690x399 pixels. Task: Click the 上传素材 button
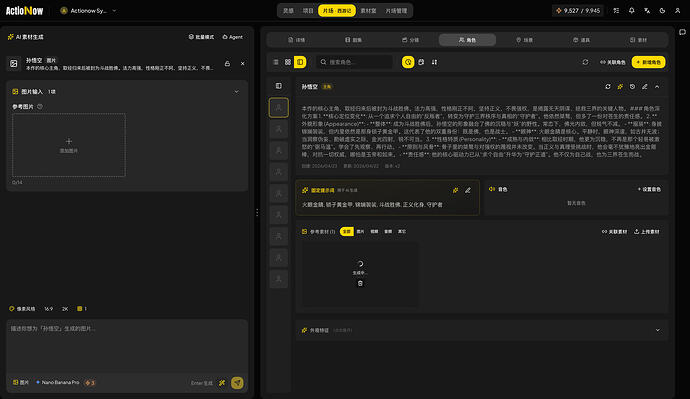pos(646,231)
